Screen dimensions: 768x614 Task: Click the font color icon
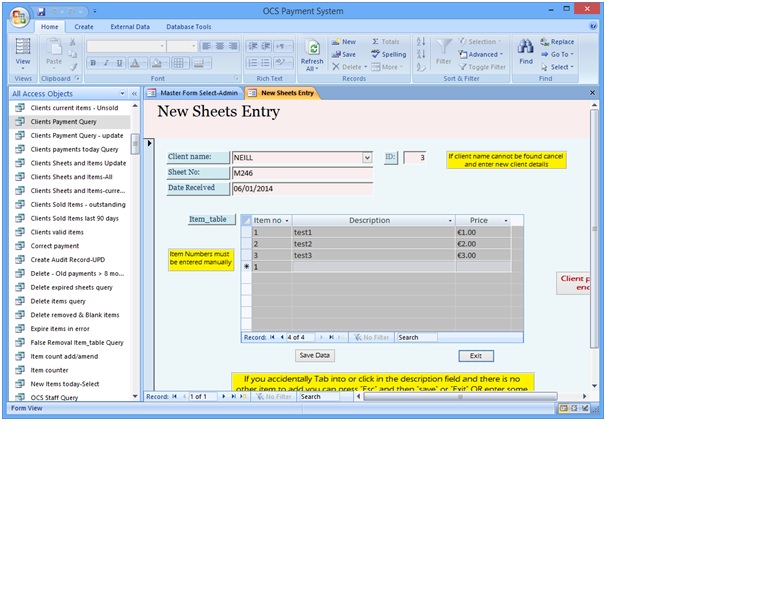click(135, 63)
